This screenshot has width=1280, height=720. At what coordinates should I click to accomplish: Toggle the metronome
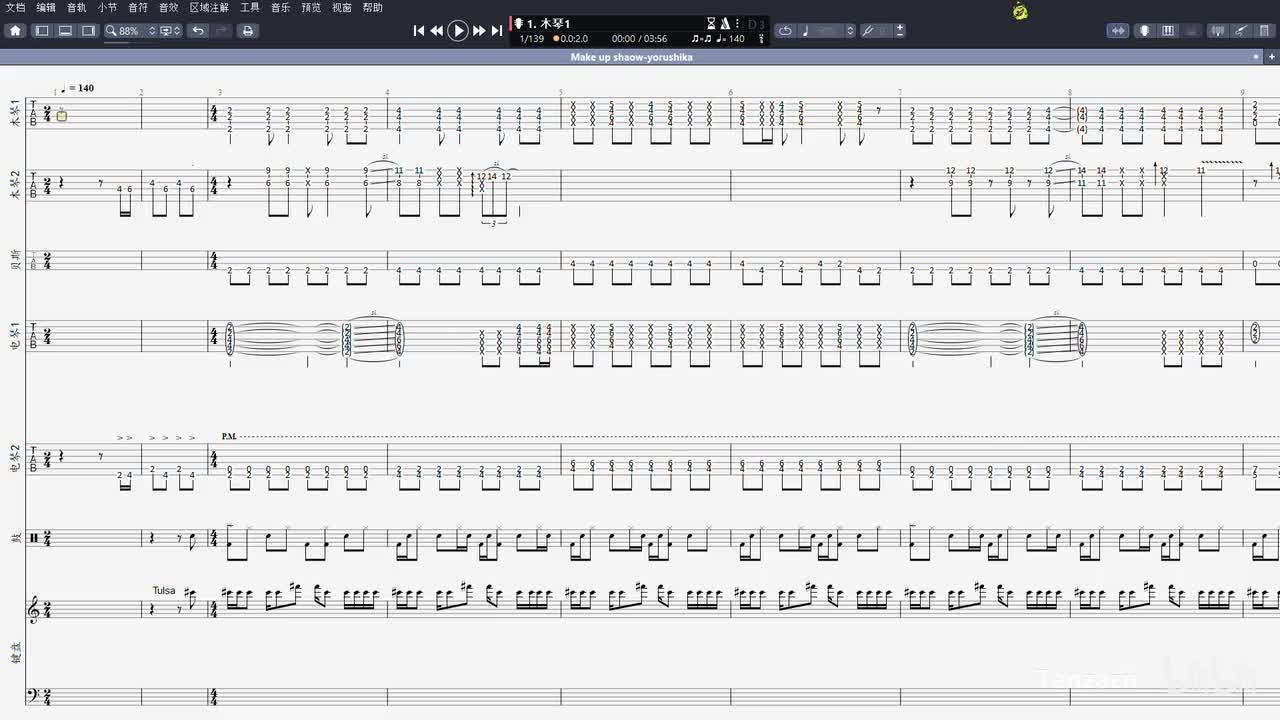724,23
